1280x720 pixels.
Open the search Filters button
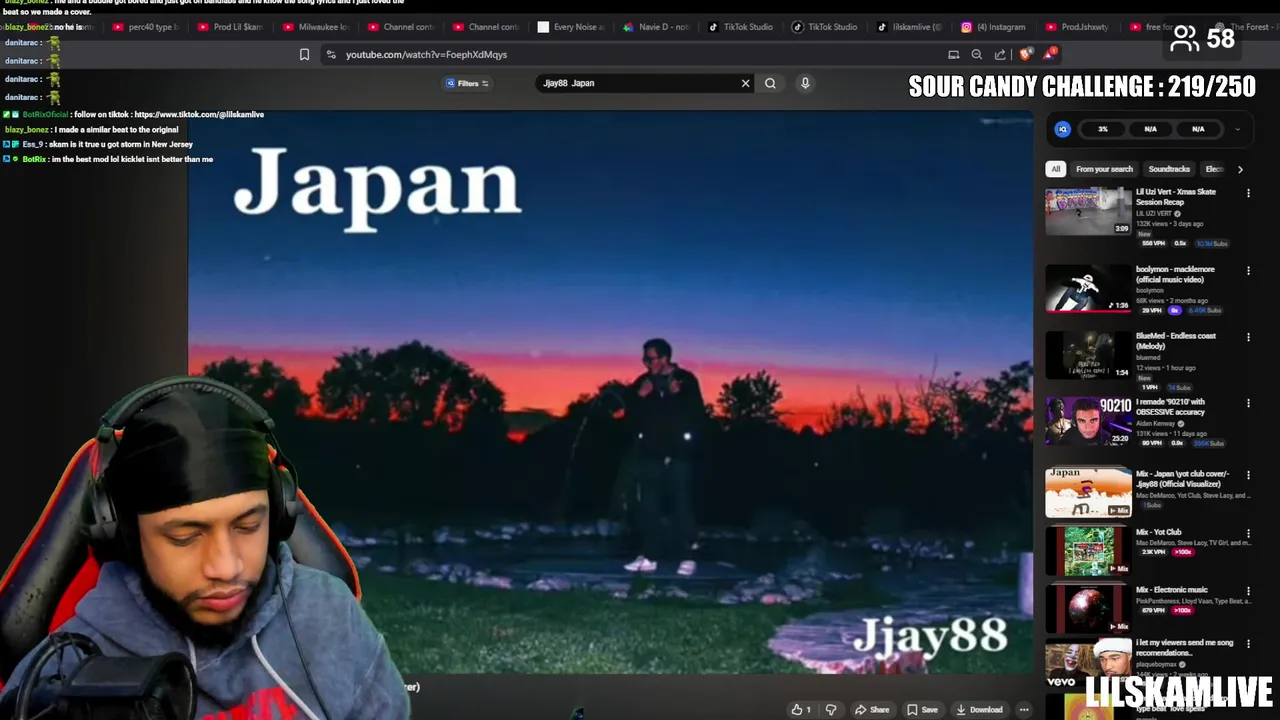467,83
